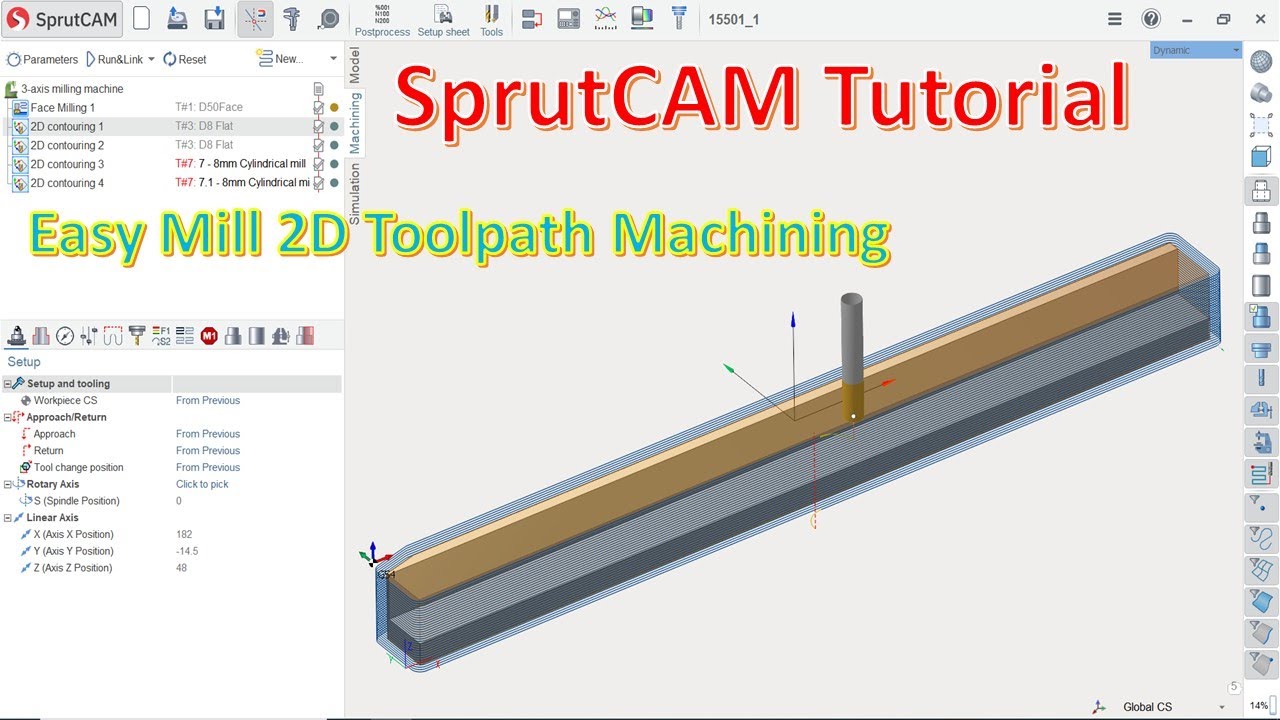Open the tape measure tool
Screen dimensions: 1280x720
coord(327,19)
